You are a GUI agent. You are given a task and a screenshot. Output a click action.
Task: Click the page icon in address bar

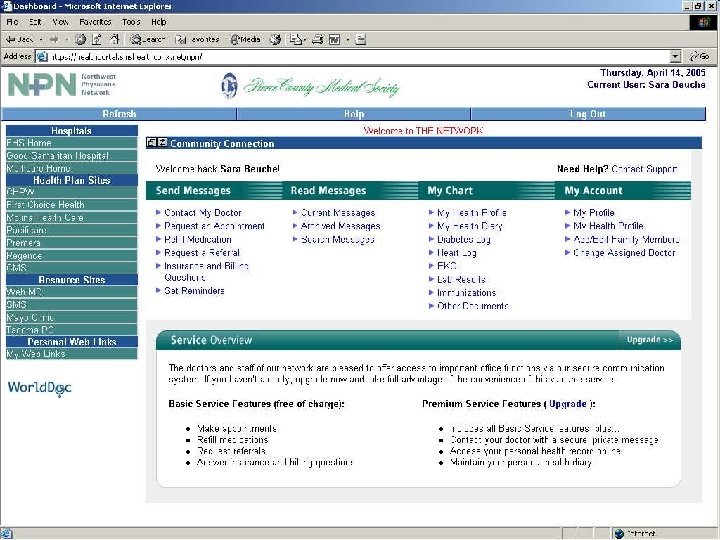point(42,56)
